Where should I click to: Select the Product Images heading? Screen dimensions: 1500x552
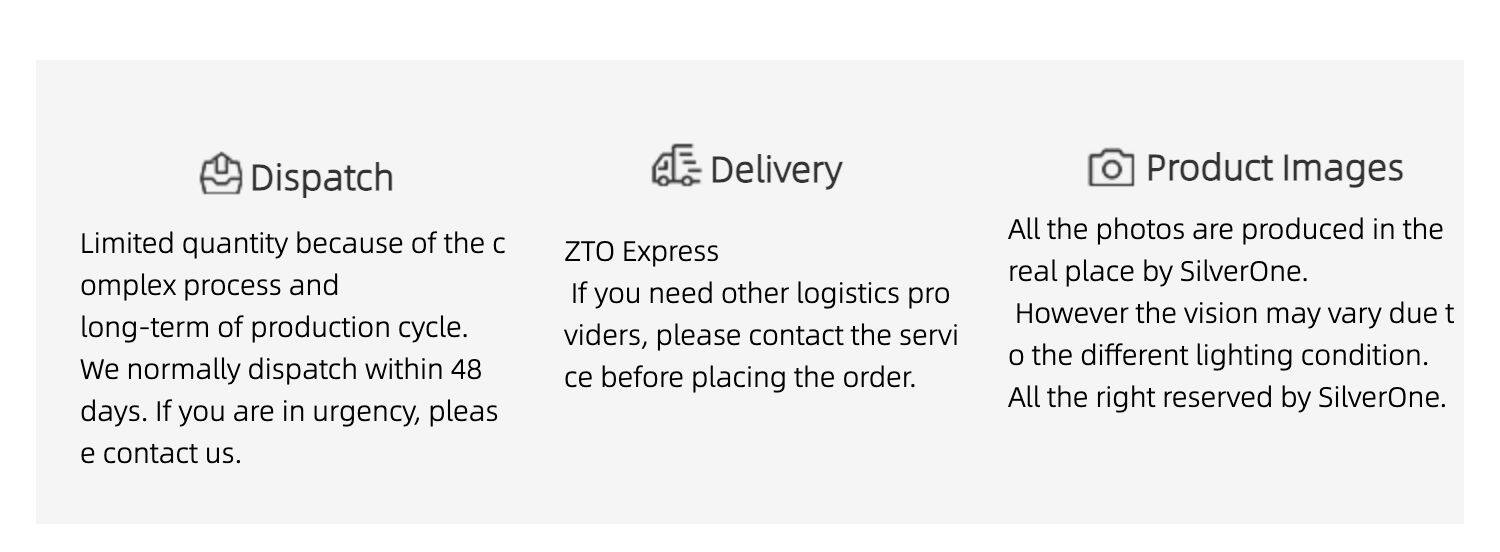[1274, 168]
